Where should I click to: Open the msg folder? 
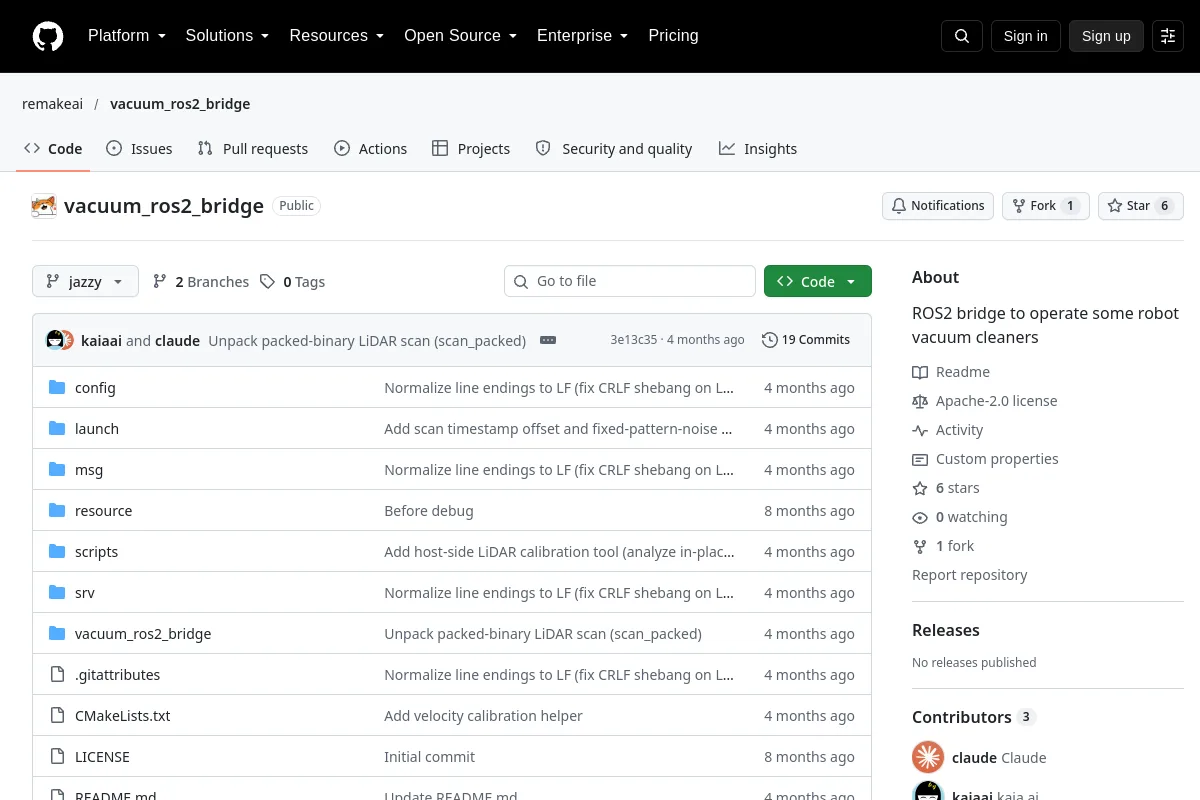click(89, 470)
